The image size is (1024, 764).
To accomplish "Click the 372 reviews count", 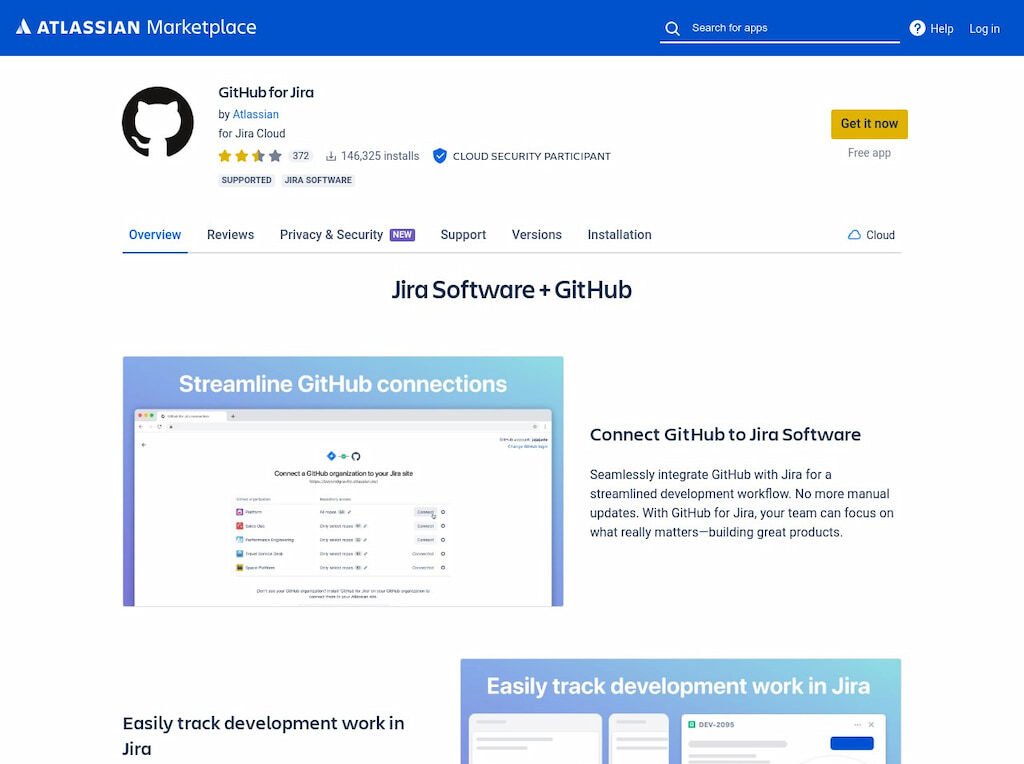I will click(301, 156).
